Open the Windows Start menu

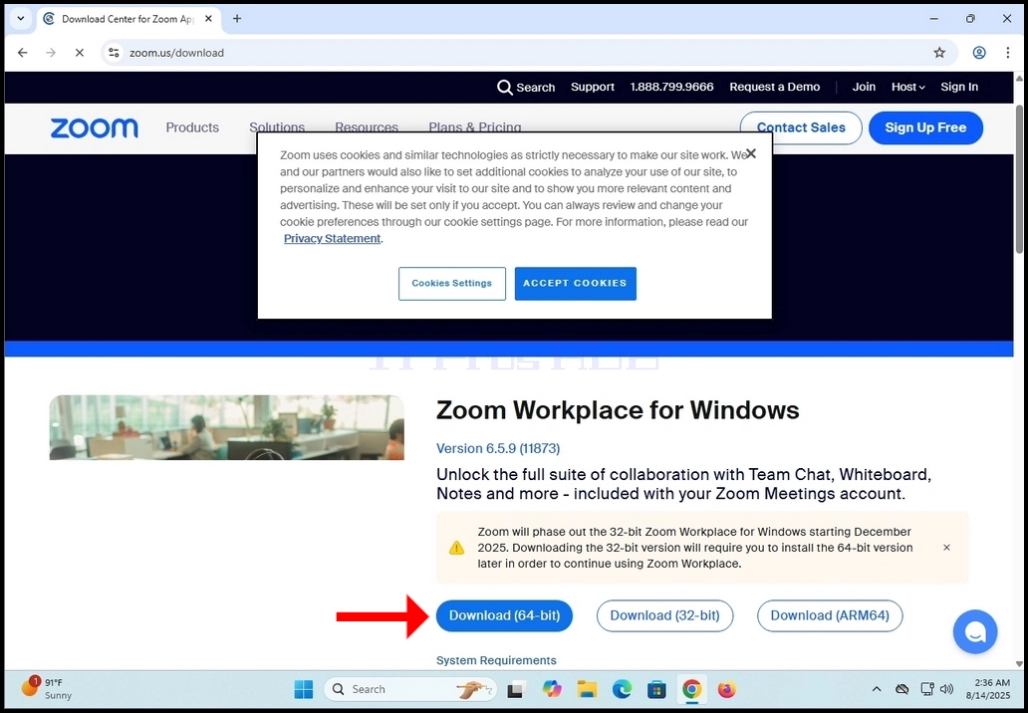coord(304,689)
